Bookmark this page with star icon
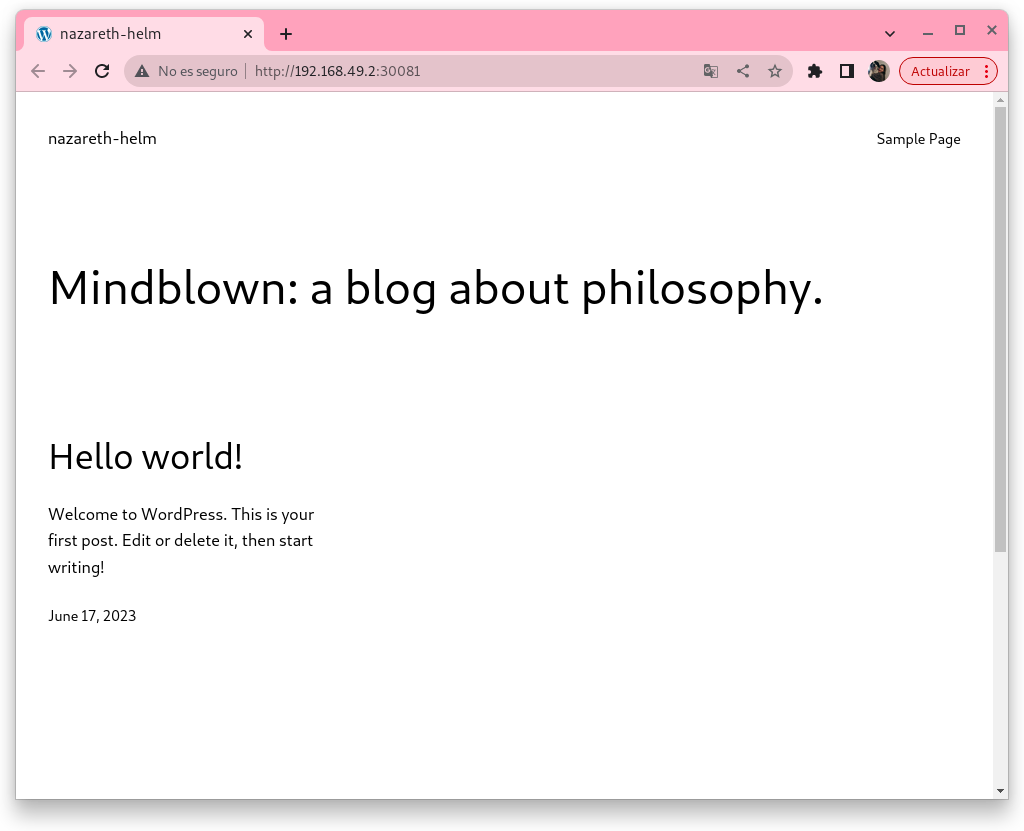Viewport: 1024px width, 831px height. tap(775, 71)
